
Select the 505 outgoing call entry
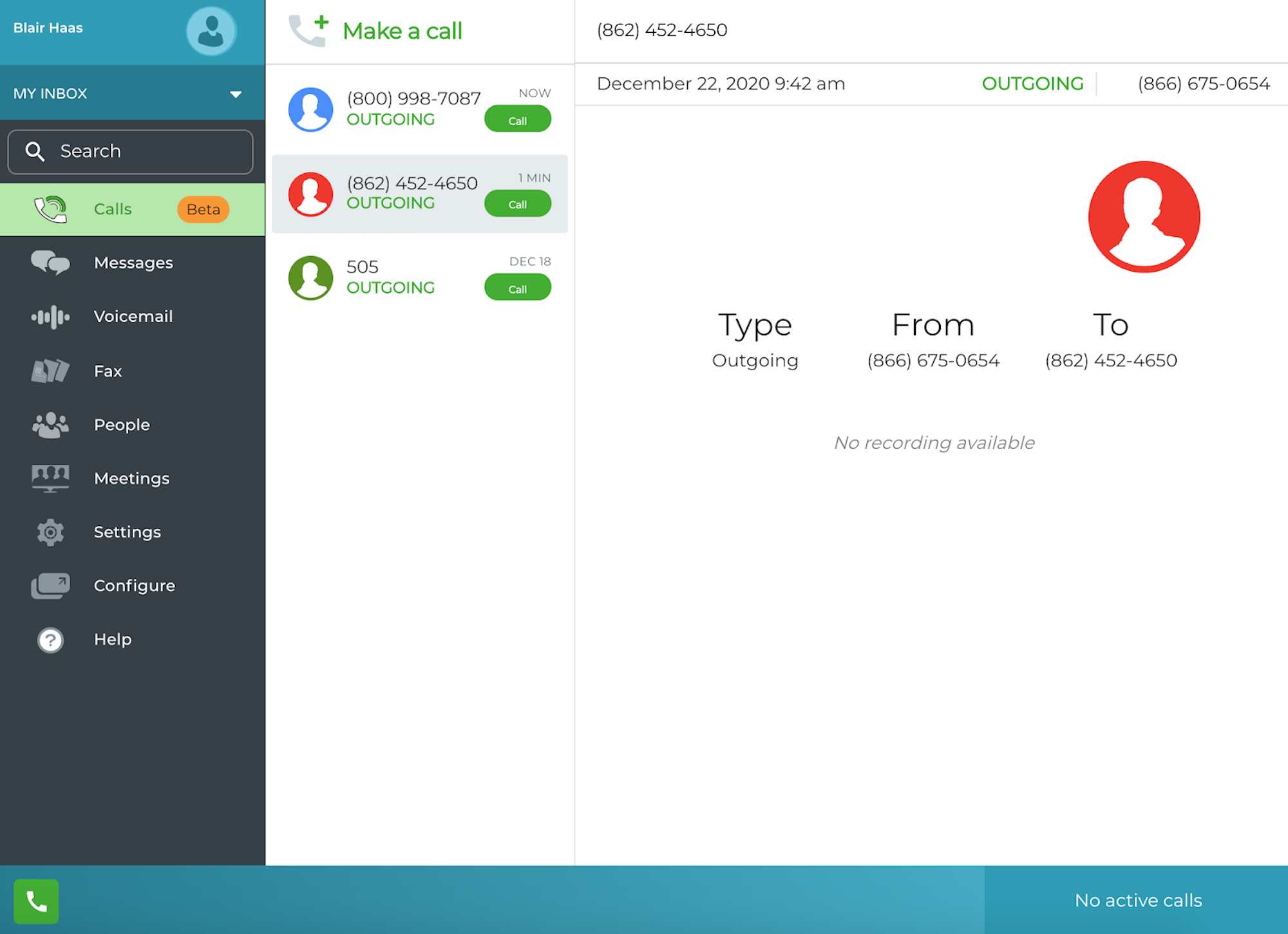coord(421,278)
